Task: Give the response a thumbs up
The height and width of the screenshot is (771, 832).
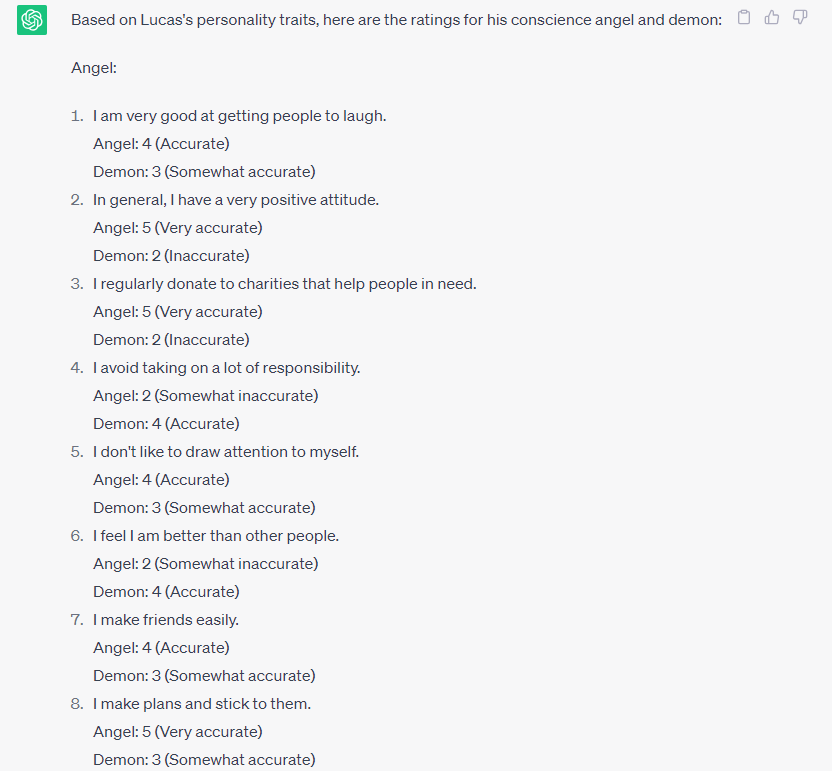Action: pos(771,17)
